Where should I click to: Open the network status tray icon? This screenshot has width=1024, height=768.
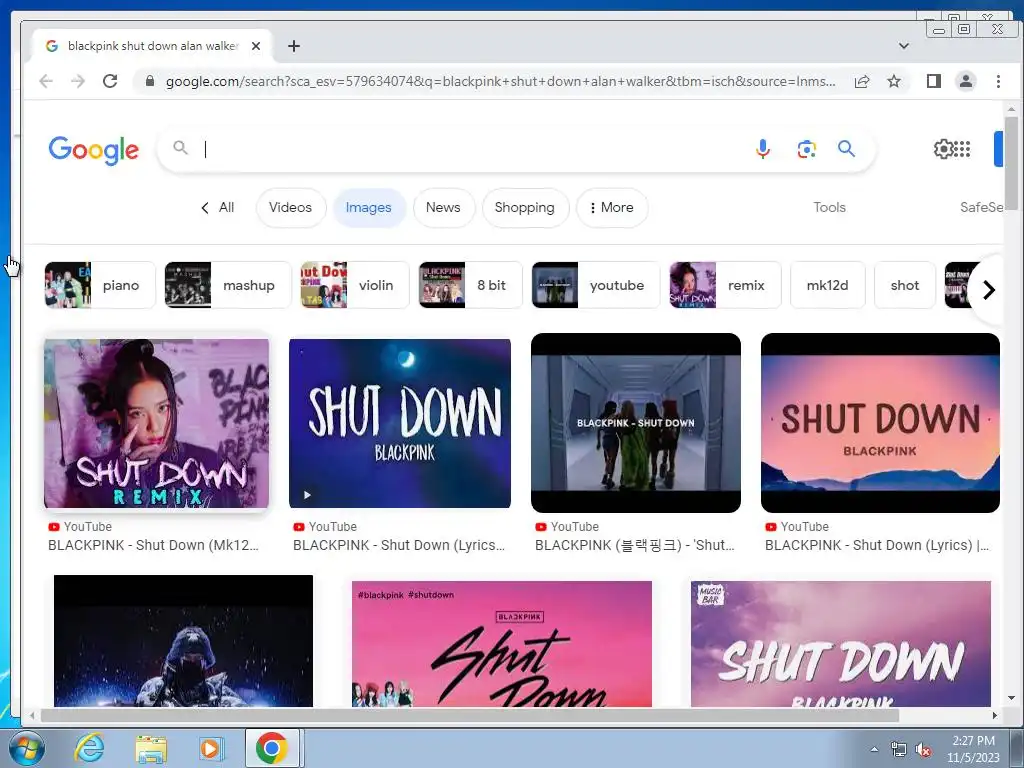tap(899, 749)
